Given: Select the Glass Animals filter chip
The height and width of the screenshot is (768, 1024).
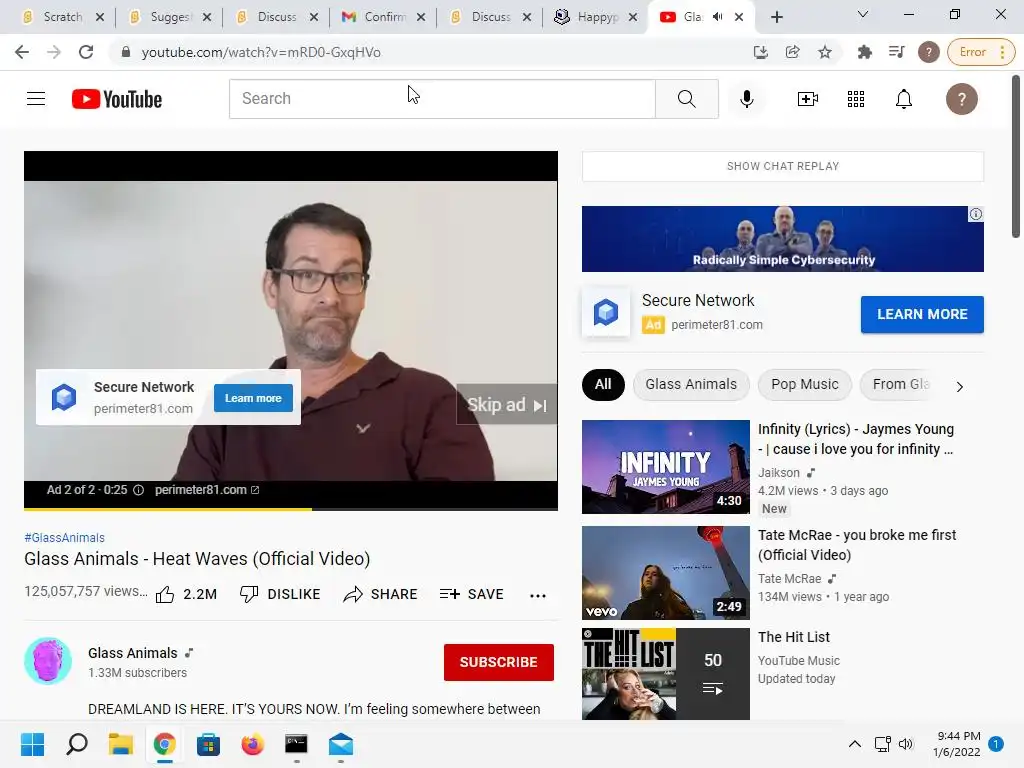Looking at the screenshot, I should pos(691,385).
